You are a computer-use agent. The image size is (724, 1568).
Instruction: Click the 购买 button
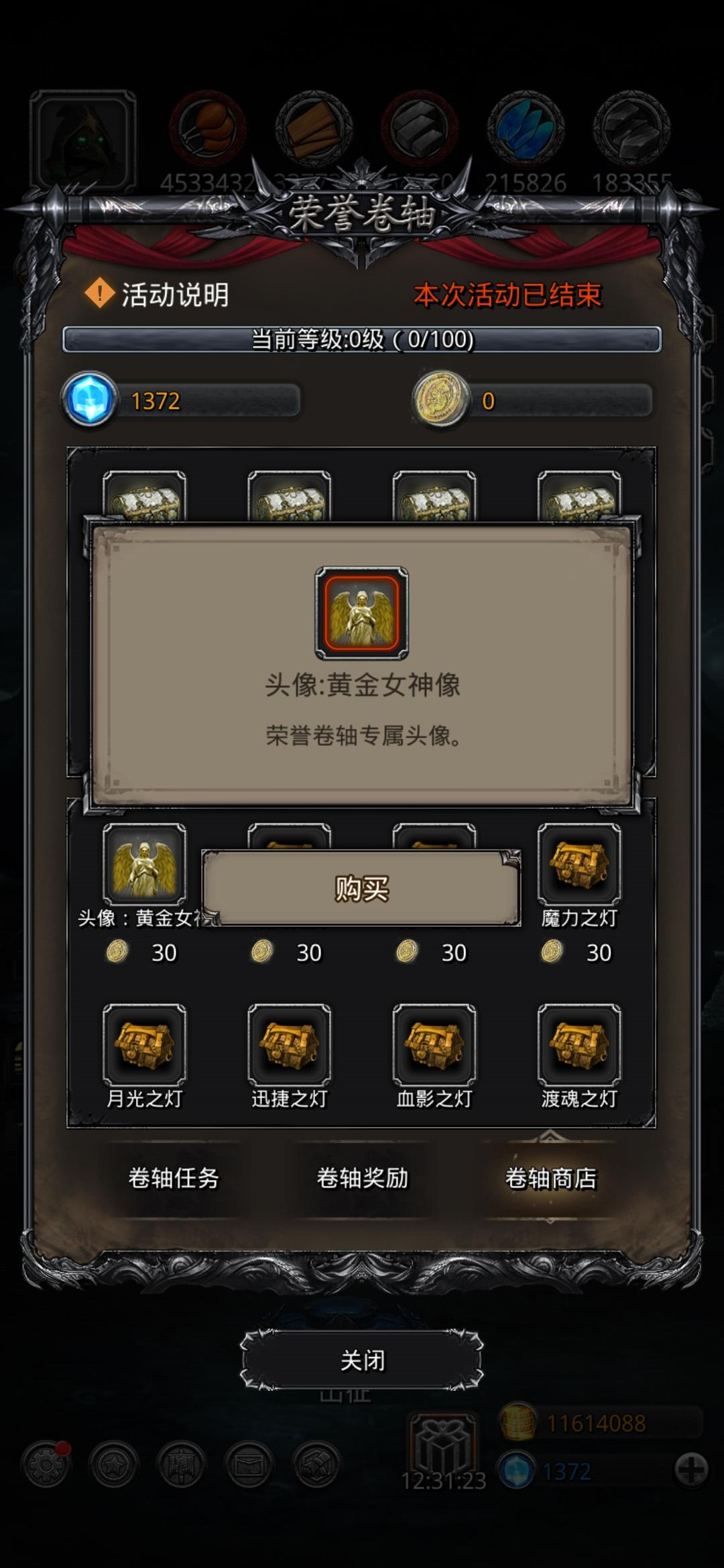pos(362,889)
